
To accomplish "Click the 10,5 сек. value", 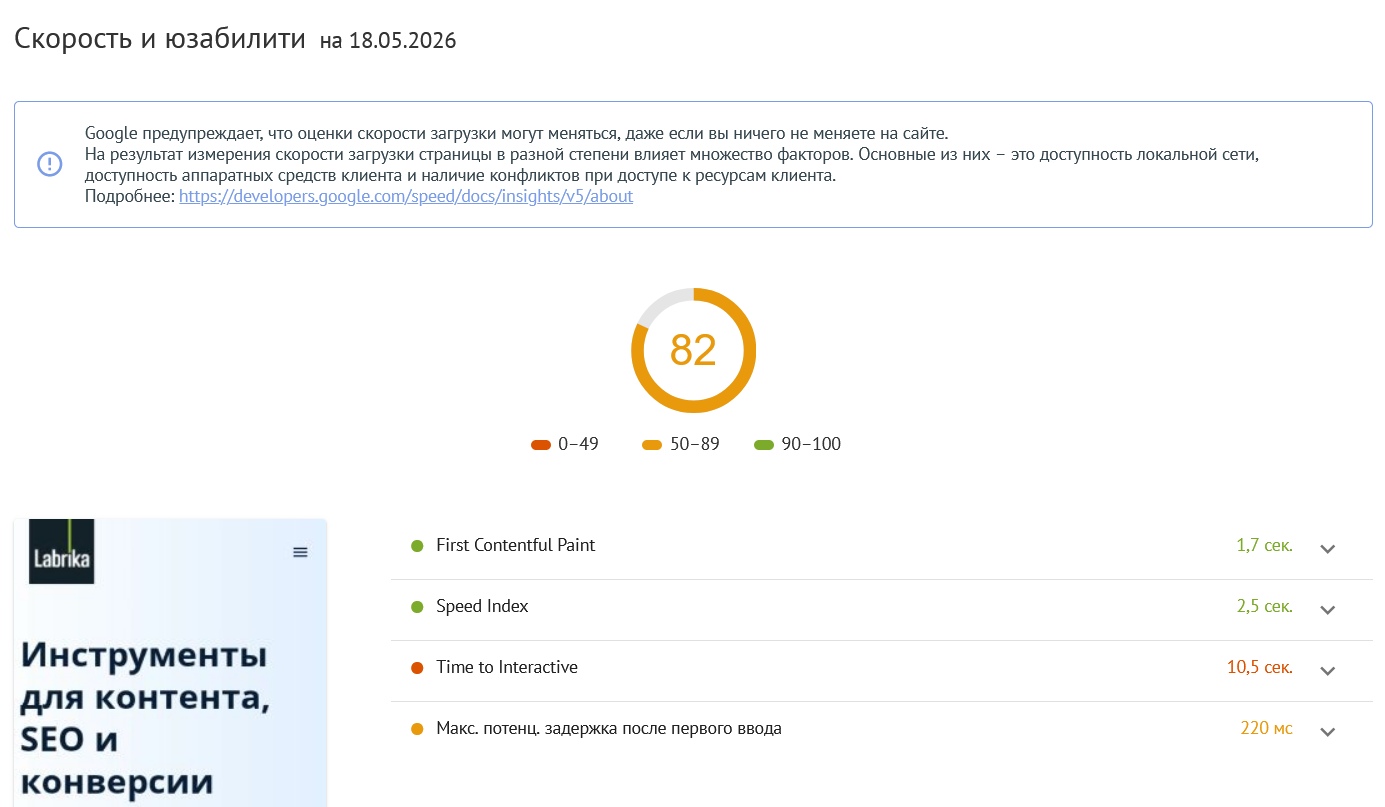I will (x=1259, y=667).
